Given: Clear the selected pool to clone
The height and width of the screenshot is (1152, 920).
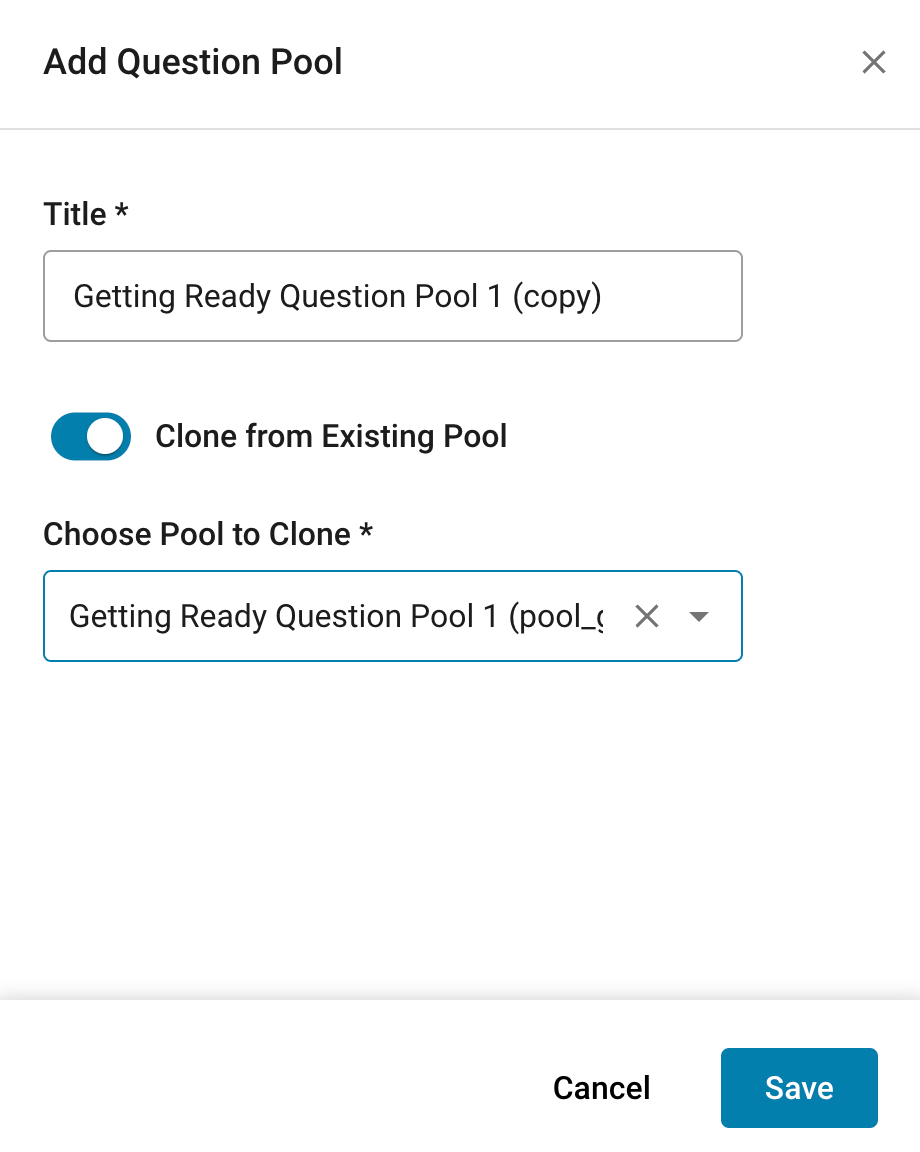Looking at the screenshot, I should point(647,617).
